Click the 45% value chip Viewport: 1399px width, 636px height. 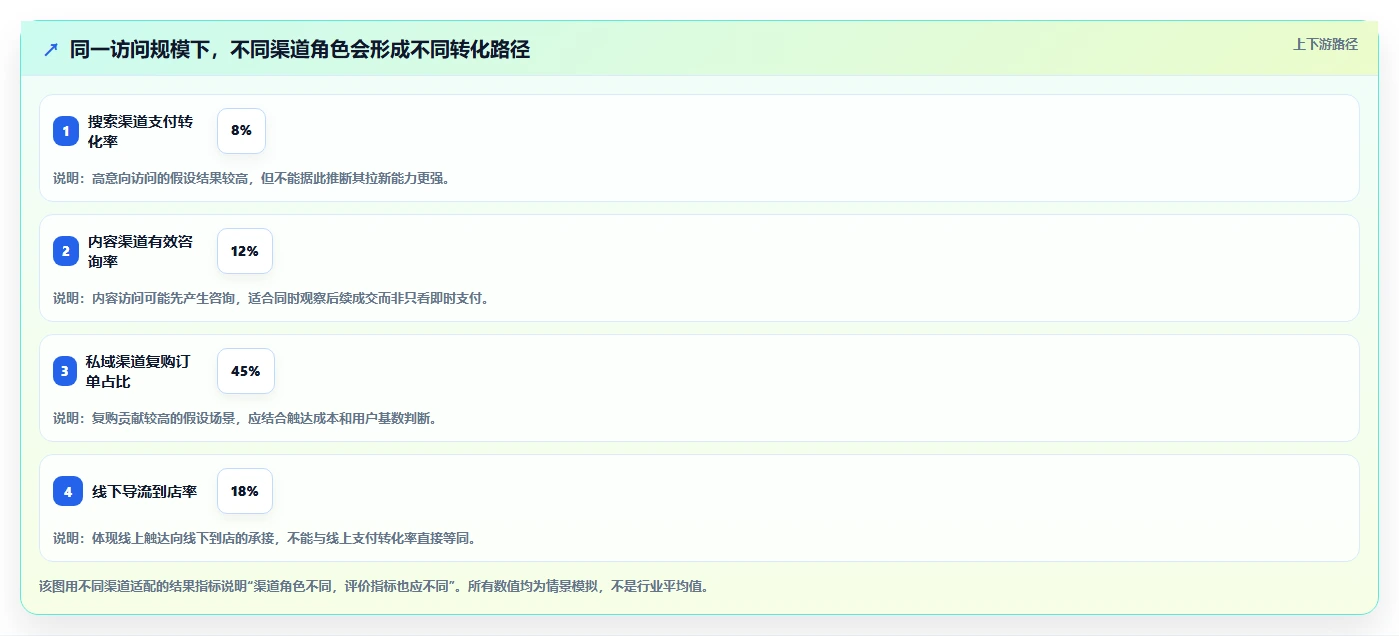[x=246, y=371]
